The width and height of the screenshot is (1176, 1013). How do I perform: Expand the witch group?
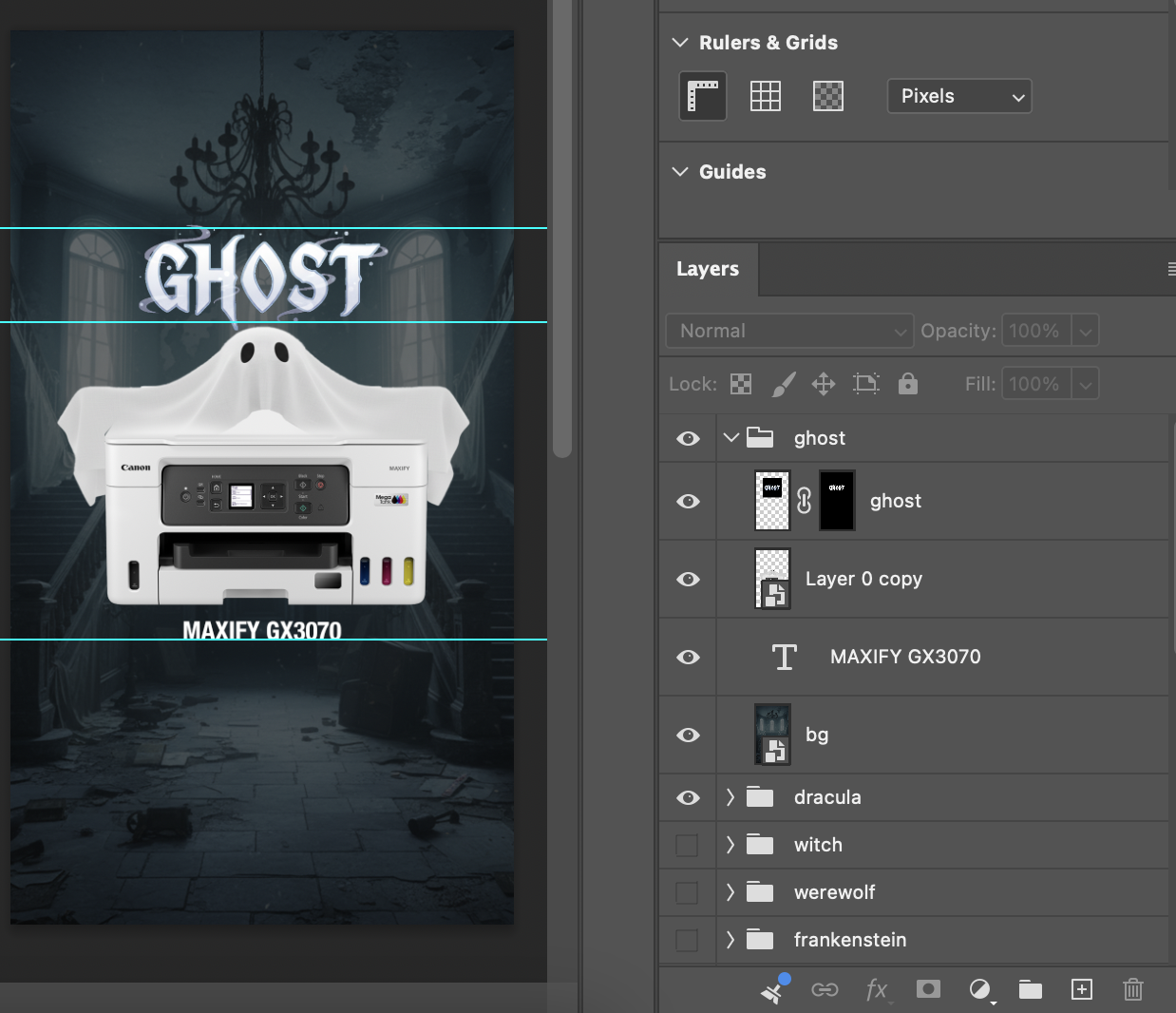tap(730, 845)
